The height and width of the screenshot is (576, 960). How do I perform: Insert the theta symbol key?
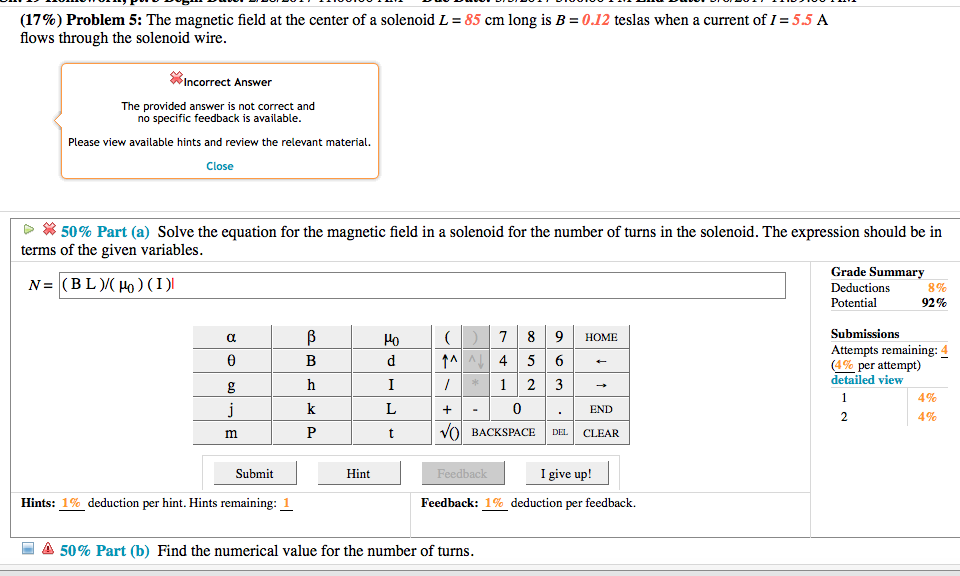pyautogui.click(x=231, y=361)
